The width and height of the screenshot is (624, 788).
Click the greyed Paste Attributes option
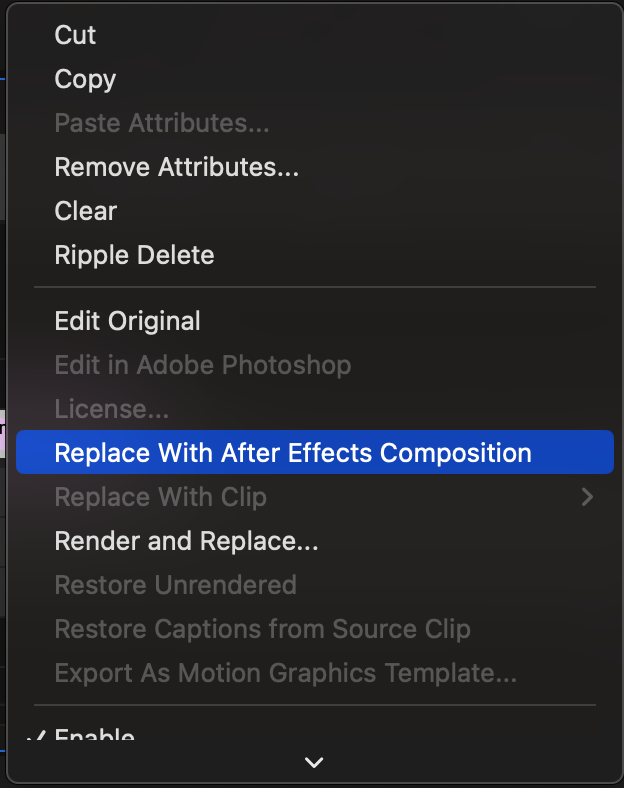pyautogui.click(x=161, y=123)
